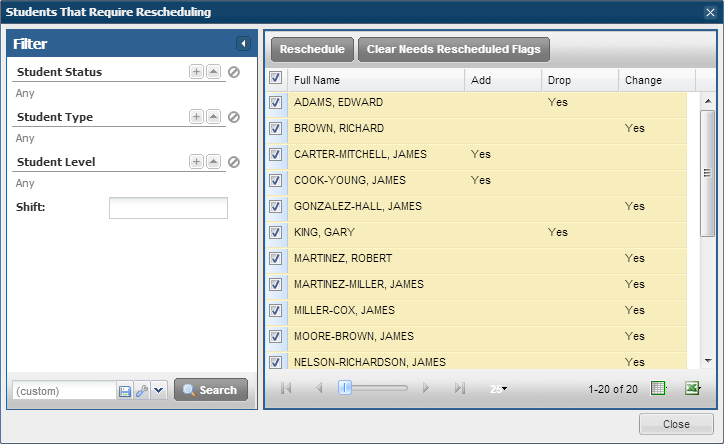Screen dimensions: 724x444
Task: Clear the Student Type filter
Action: pos(234,117)
